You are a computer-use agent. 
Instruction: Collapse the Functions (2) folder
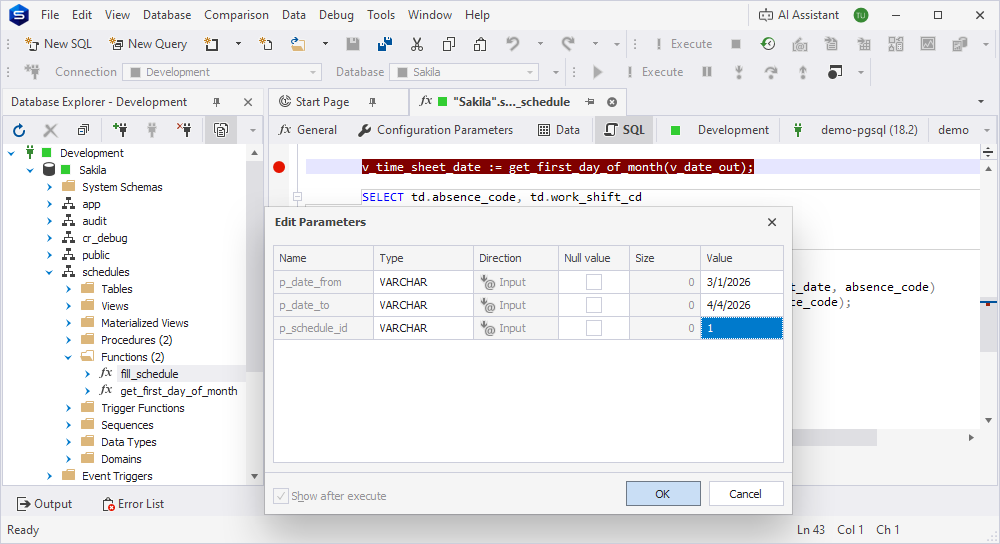coord(68,357)
